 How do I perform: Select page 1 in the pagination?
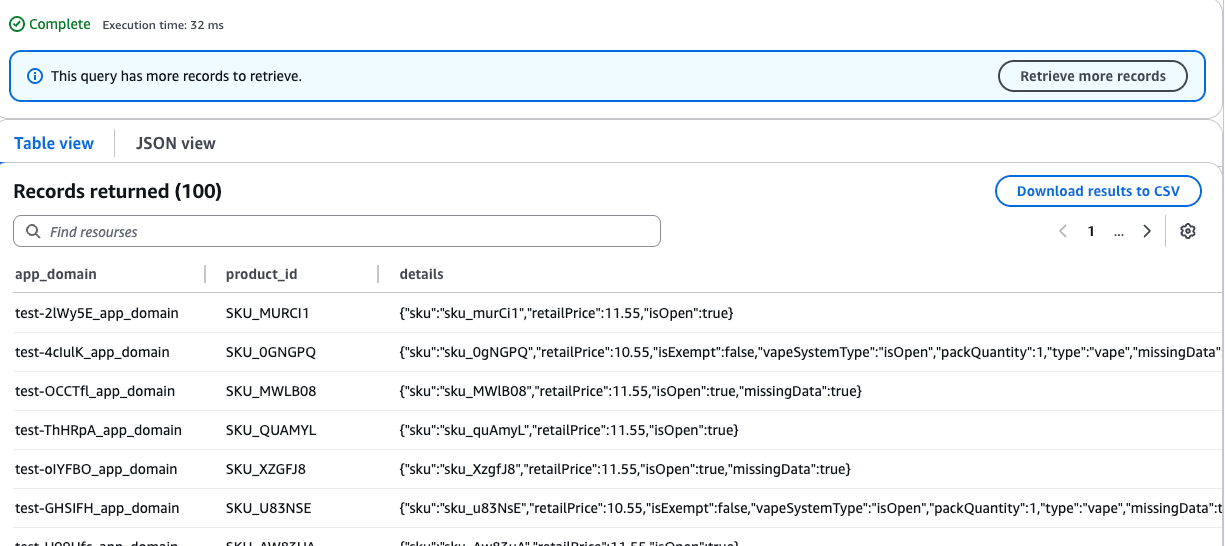tap(1091, 231)
